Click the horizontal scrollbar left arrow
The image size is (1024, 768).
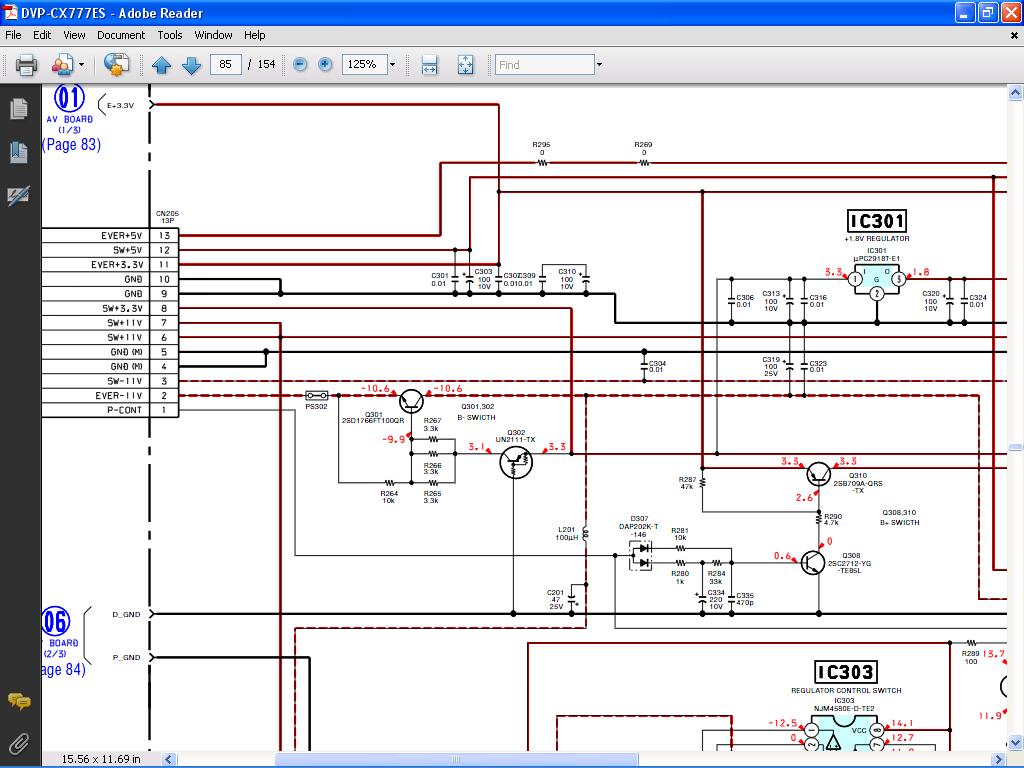(168, 759)
